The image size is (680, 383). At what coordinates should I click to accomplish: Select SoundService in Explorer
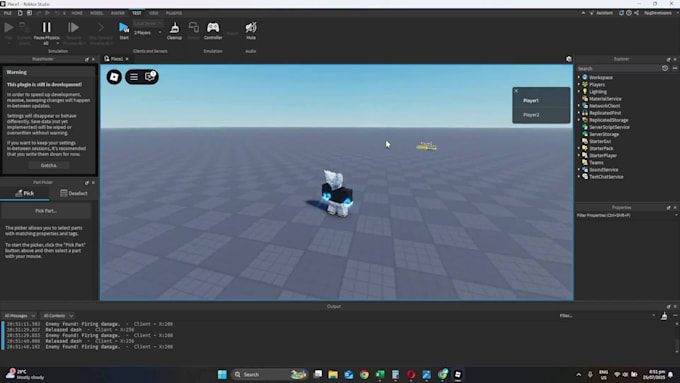coord(603,170)
